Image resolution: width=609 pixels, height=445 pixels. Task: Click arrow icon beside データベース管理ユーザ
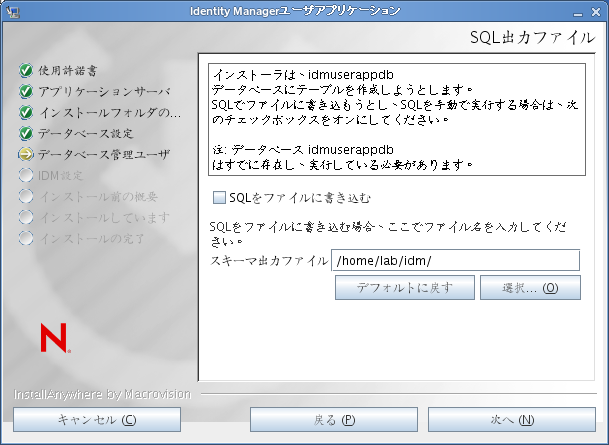26,154
